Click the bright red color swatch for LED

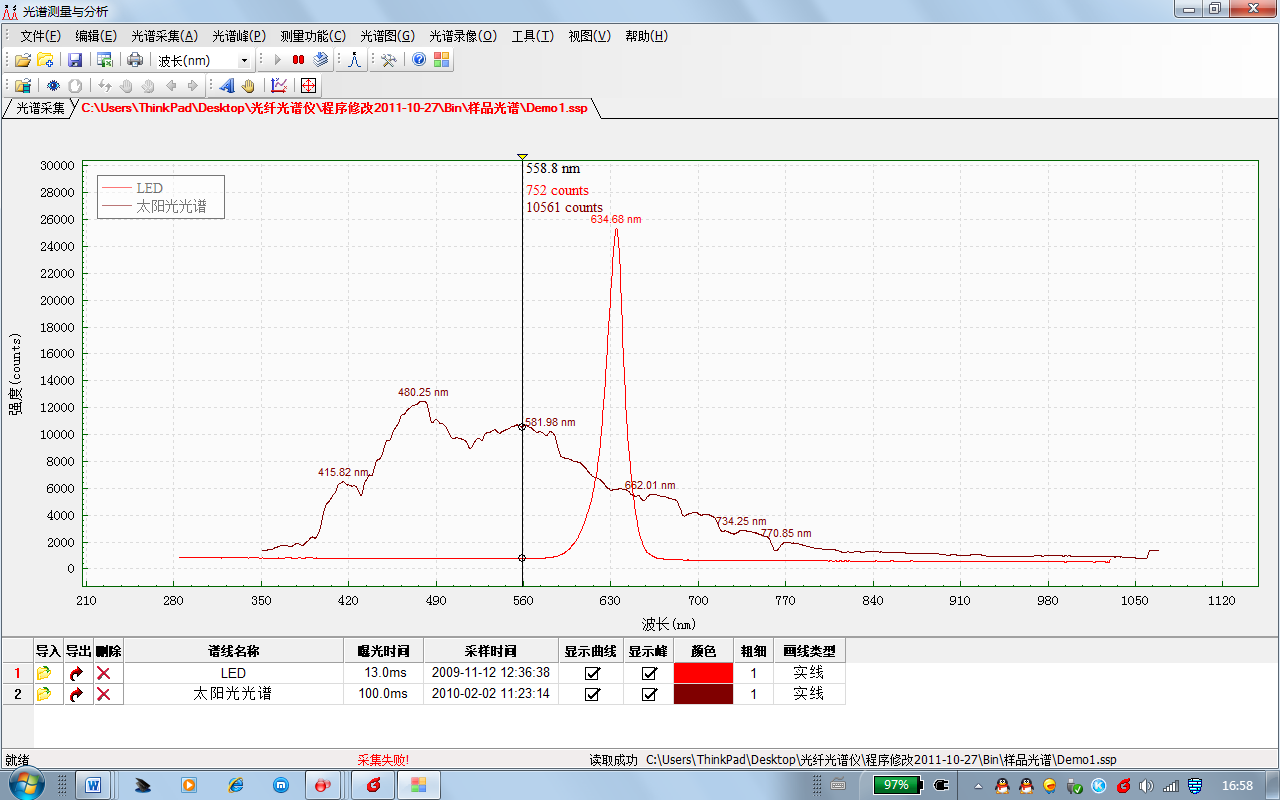[x=703, y=673]
